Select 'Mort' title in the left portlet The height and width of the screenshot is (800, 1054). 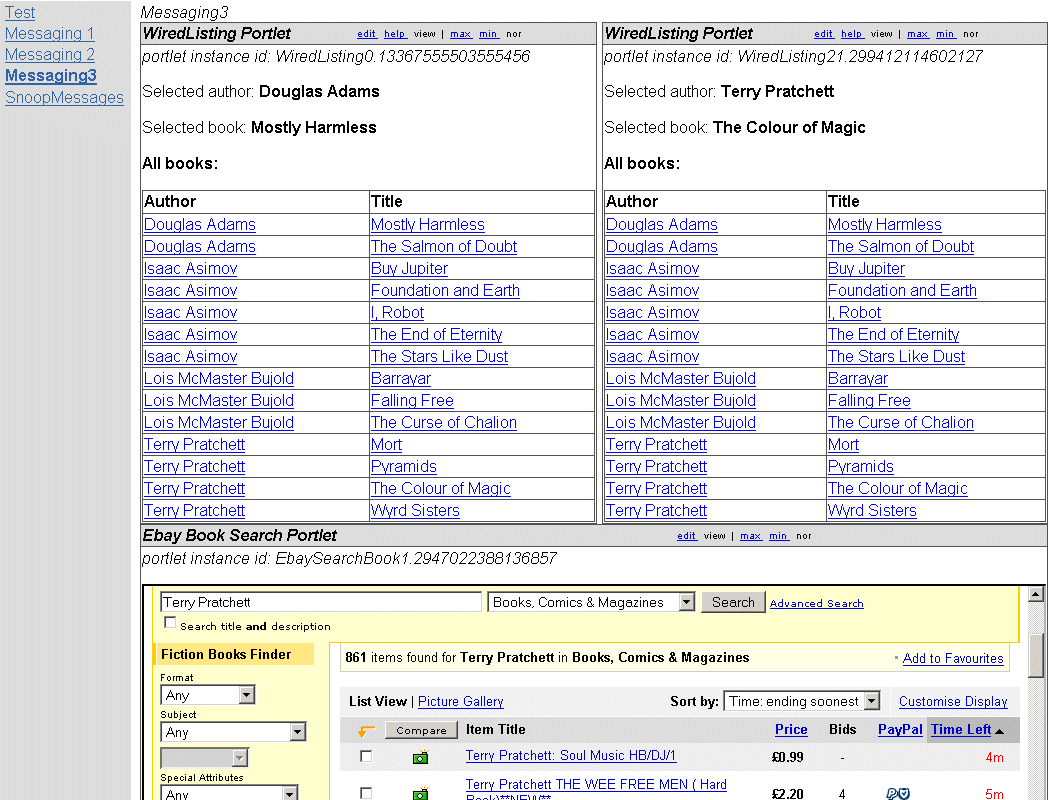387,445
